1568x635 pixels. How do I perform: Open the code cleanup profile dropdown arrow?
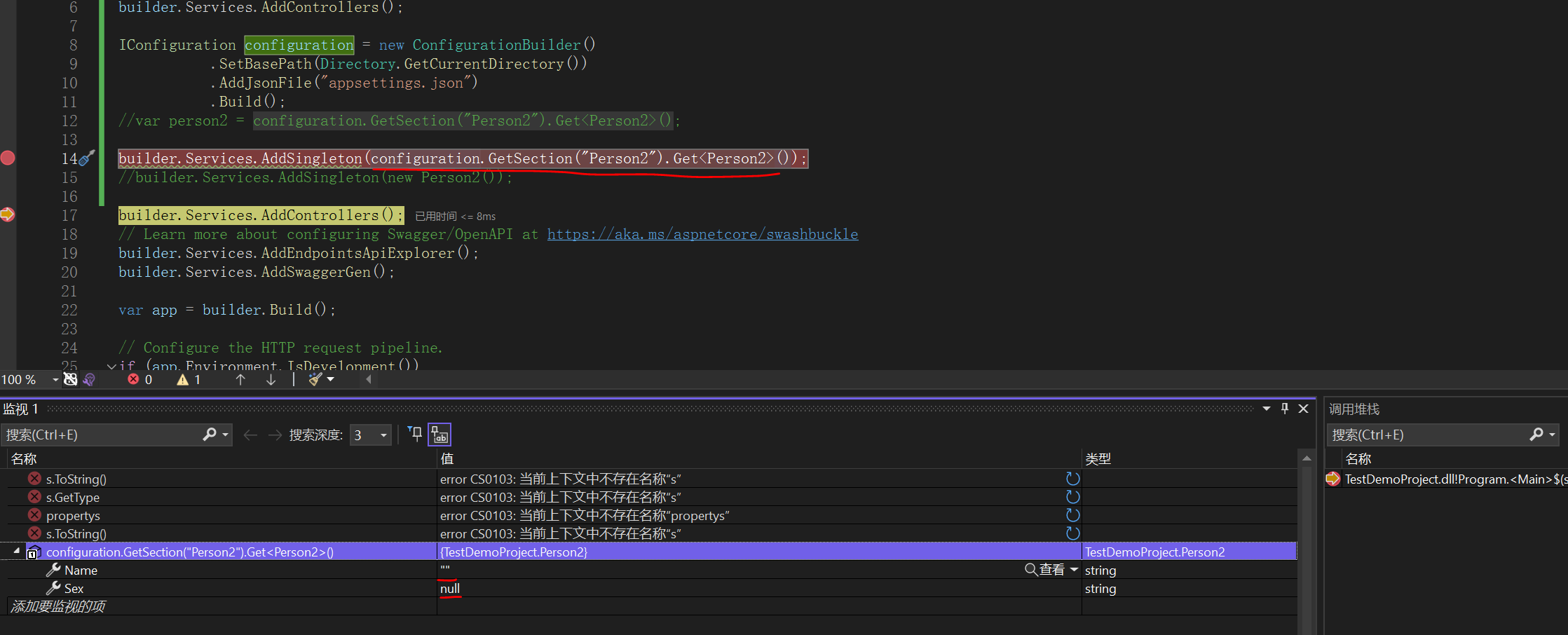point(331,379)
